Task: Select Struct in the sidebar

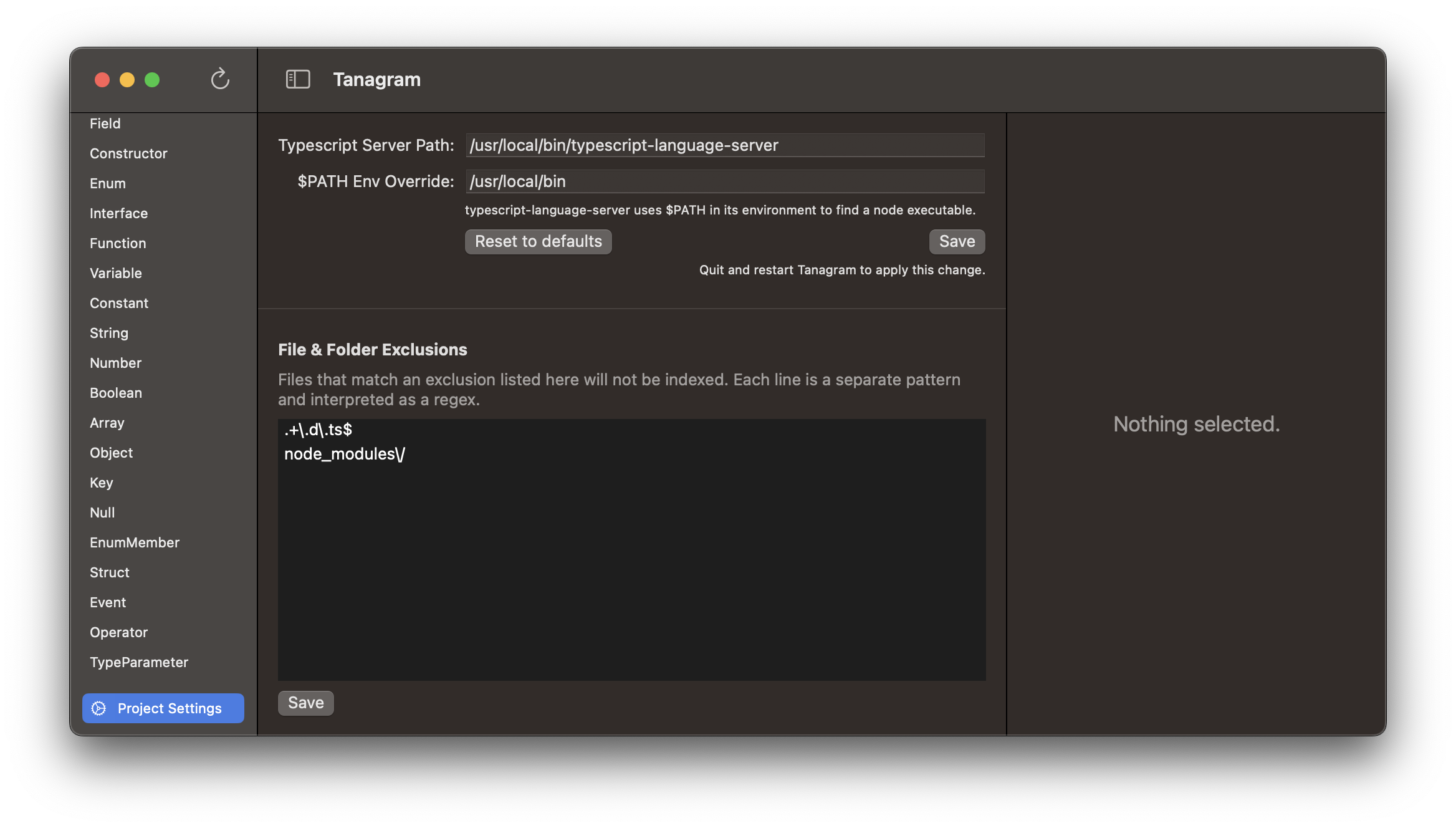Action: [x=110, y=572]
